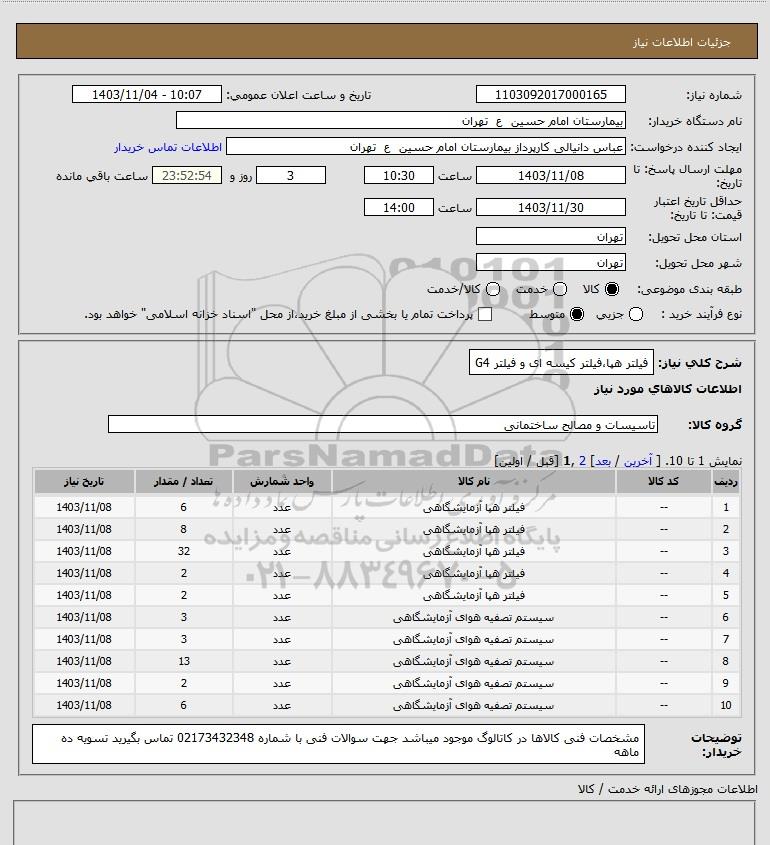Click the نام کالا column header
Screen dimensions: 770x845
click(474, 481)
